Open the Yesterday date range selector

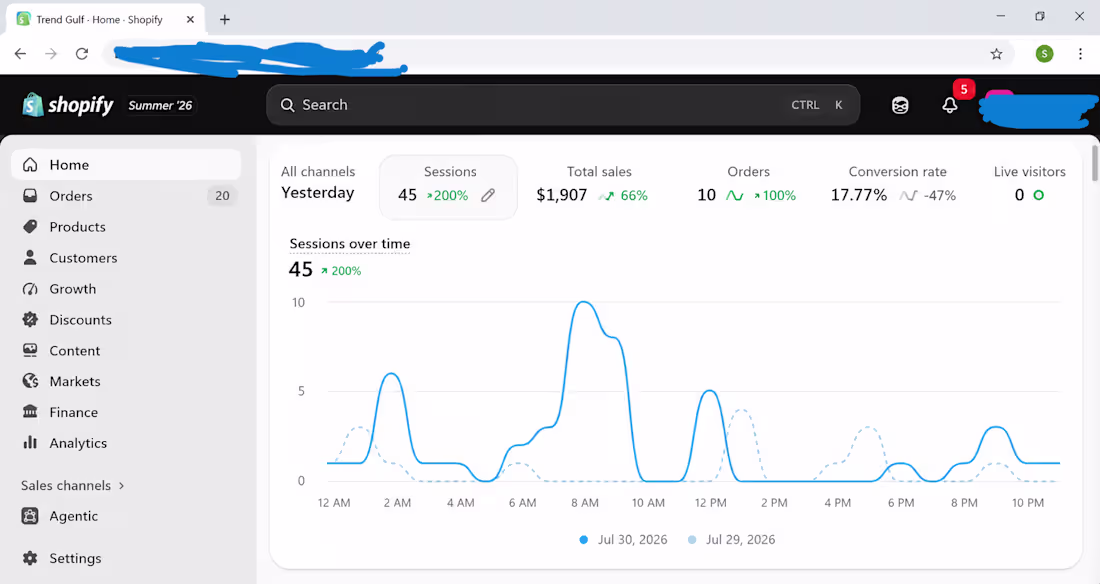click(318, 193)
